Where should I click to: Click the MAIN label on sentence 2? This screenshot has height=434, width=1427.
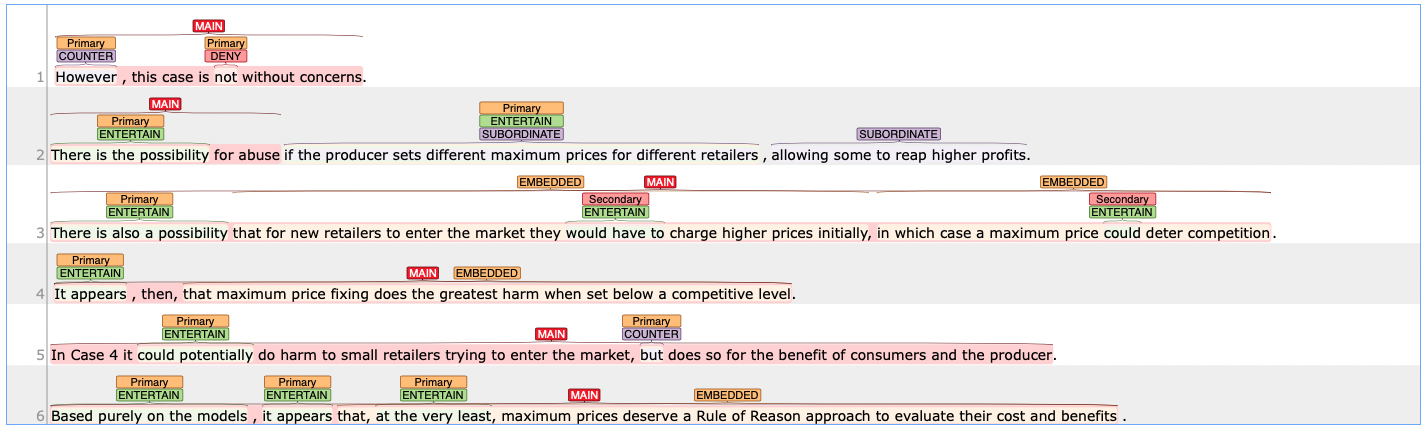click(165, 104)
